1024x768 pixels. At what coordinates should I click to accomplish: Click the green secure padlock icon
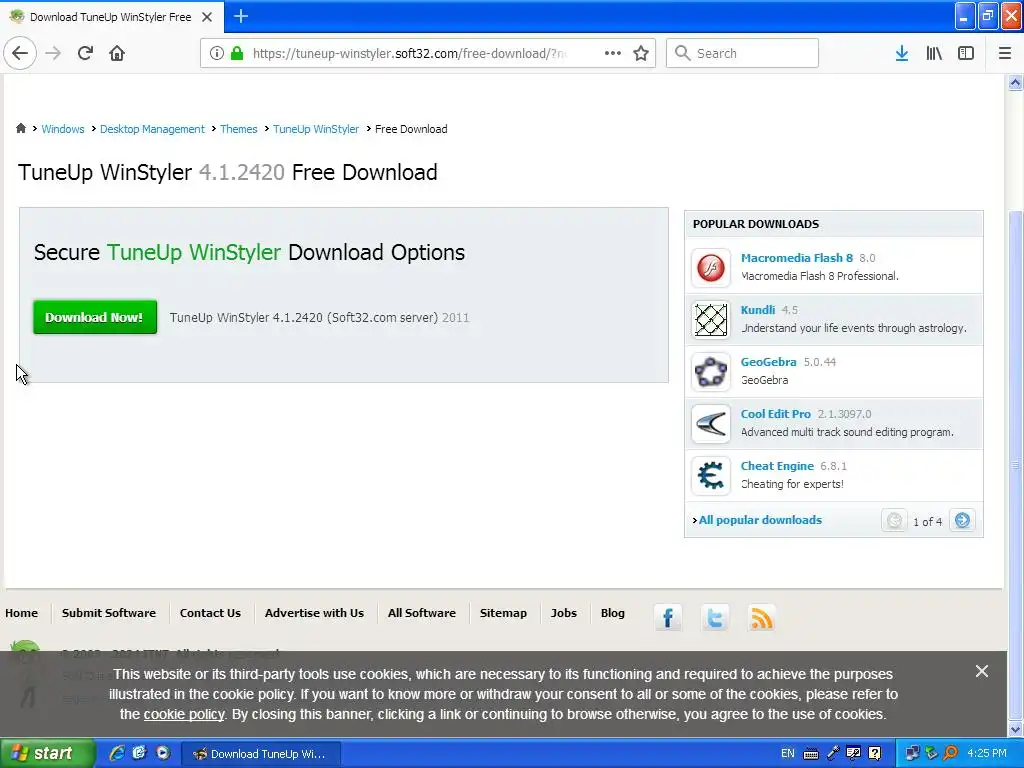[x=237, y=54]
